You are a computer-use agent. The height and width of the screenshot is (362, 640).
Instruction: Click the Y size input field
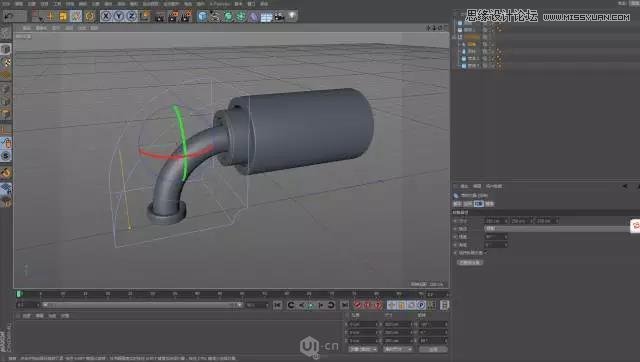coord(398,333)
